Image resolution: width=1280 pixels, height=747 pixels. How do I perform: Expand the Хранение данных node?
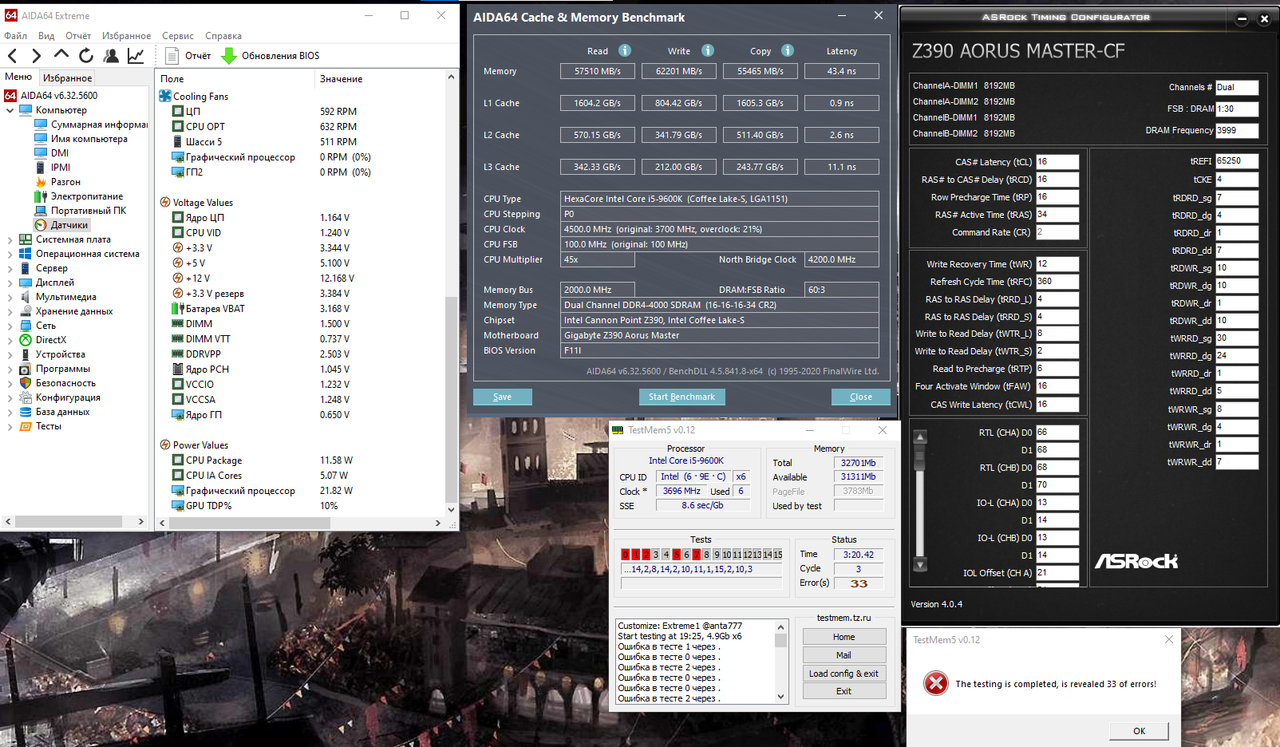coord(10,311)
